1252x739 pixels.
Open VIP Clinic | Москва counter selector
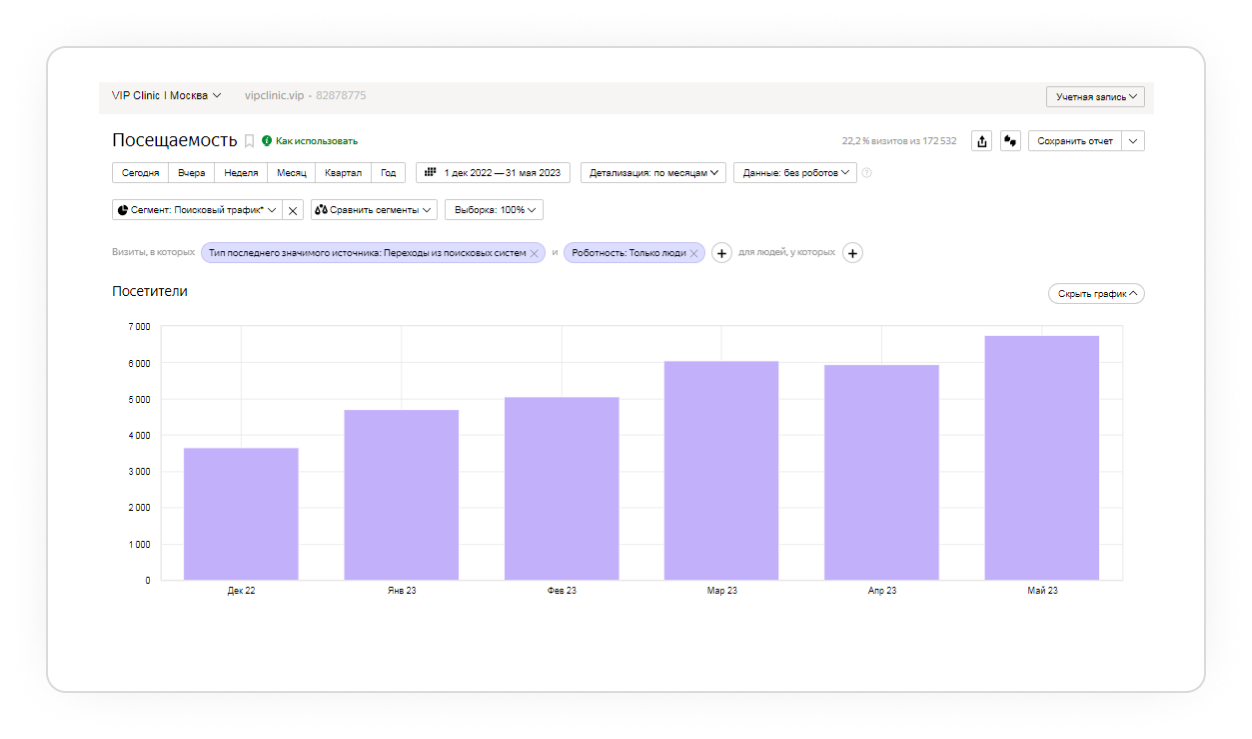point(167,96)
